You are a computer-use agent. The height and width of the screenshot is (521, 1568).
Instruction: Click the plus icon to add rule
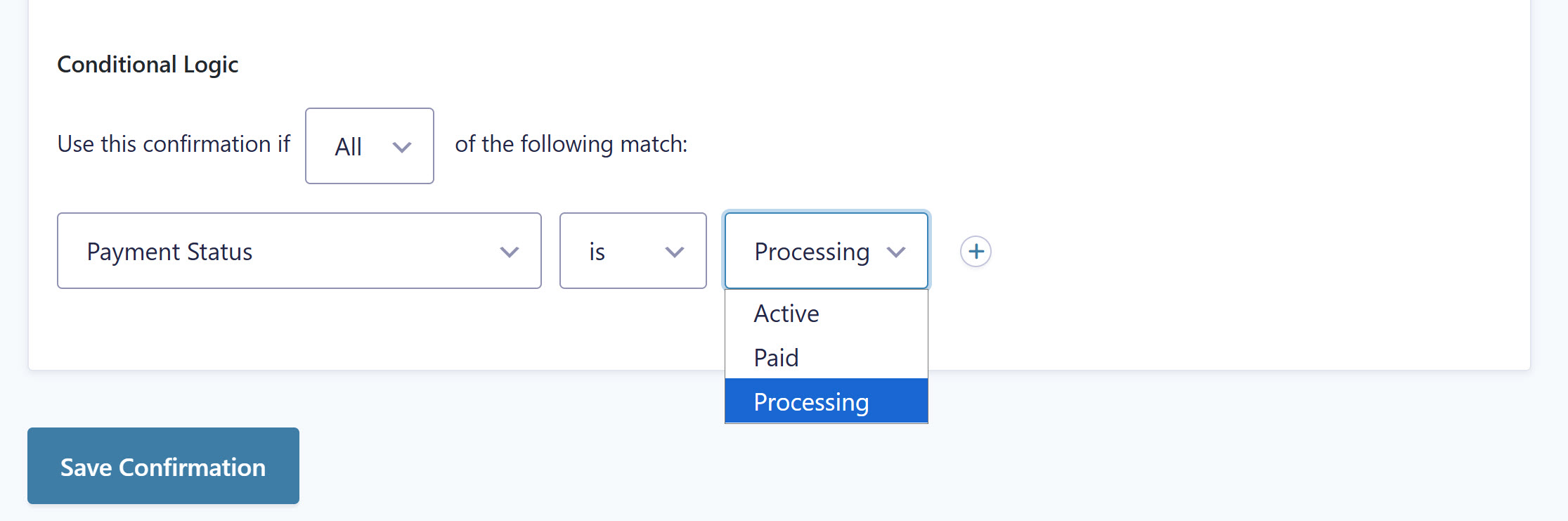click(976, 252)
